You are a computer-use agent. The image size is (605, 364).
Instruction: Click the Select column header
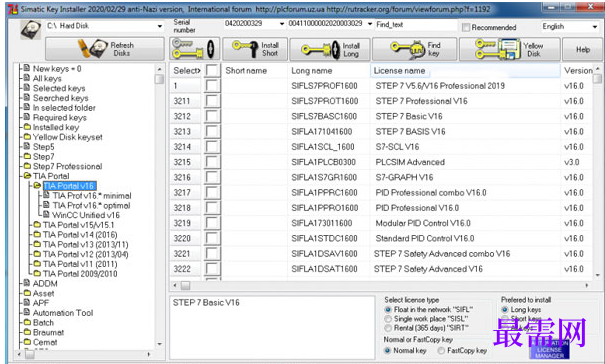[187, 71]
